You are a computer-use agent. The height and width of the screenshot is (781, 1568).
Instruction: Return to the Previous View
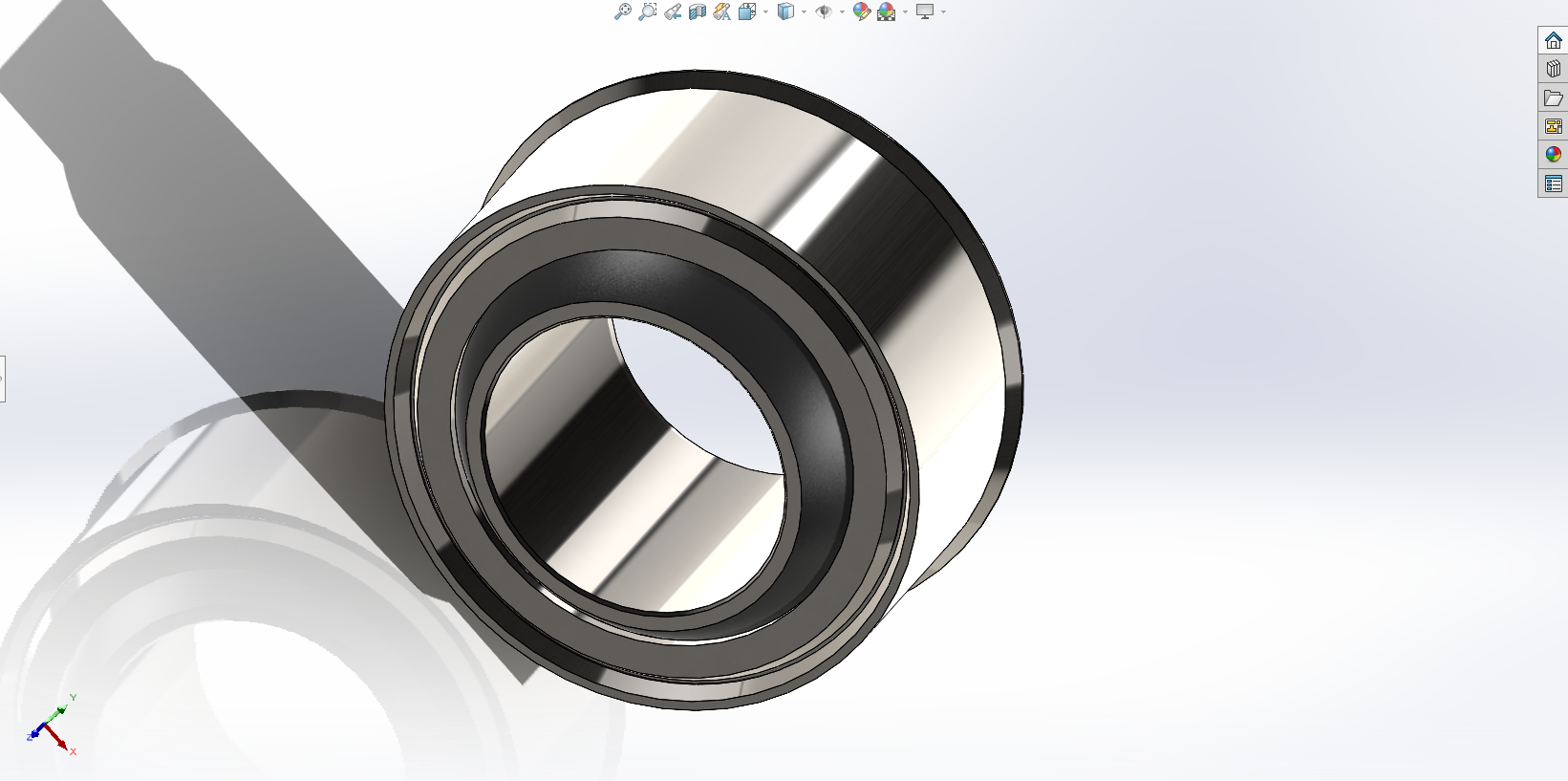(x=673, y=11)
